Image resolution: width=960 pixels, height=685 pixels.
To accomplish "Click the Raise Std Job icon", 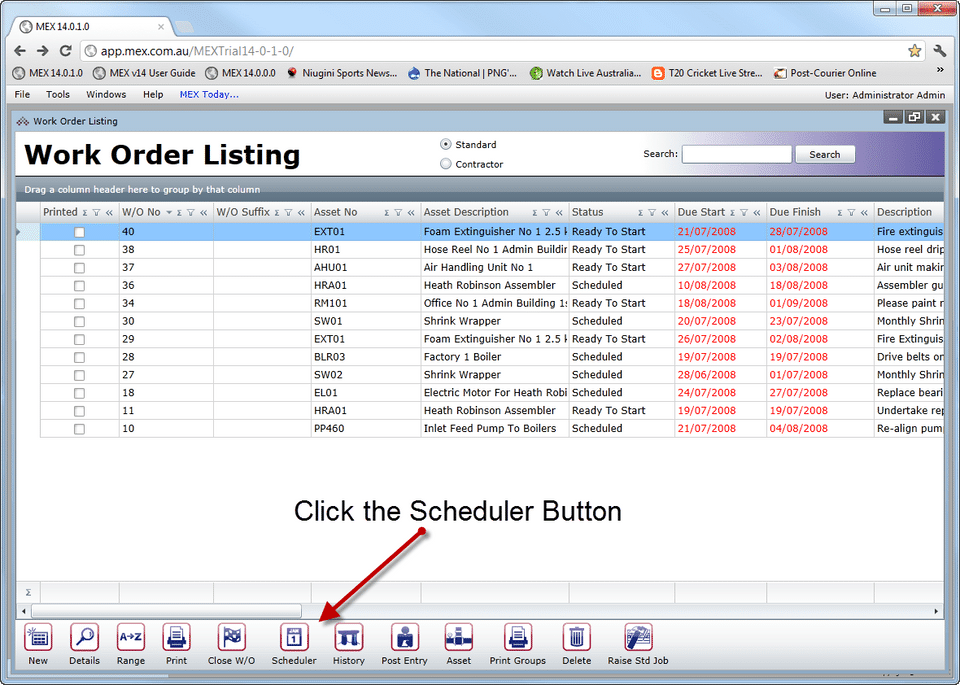I will click(638, 638).
